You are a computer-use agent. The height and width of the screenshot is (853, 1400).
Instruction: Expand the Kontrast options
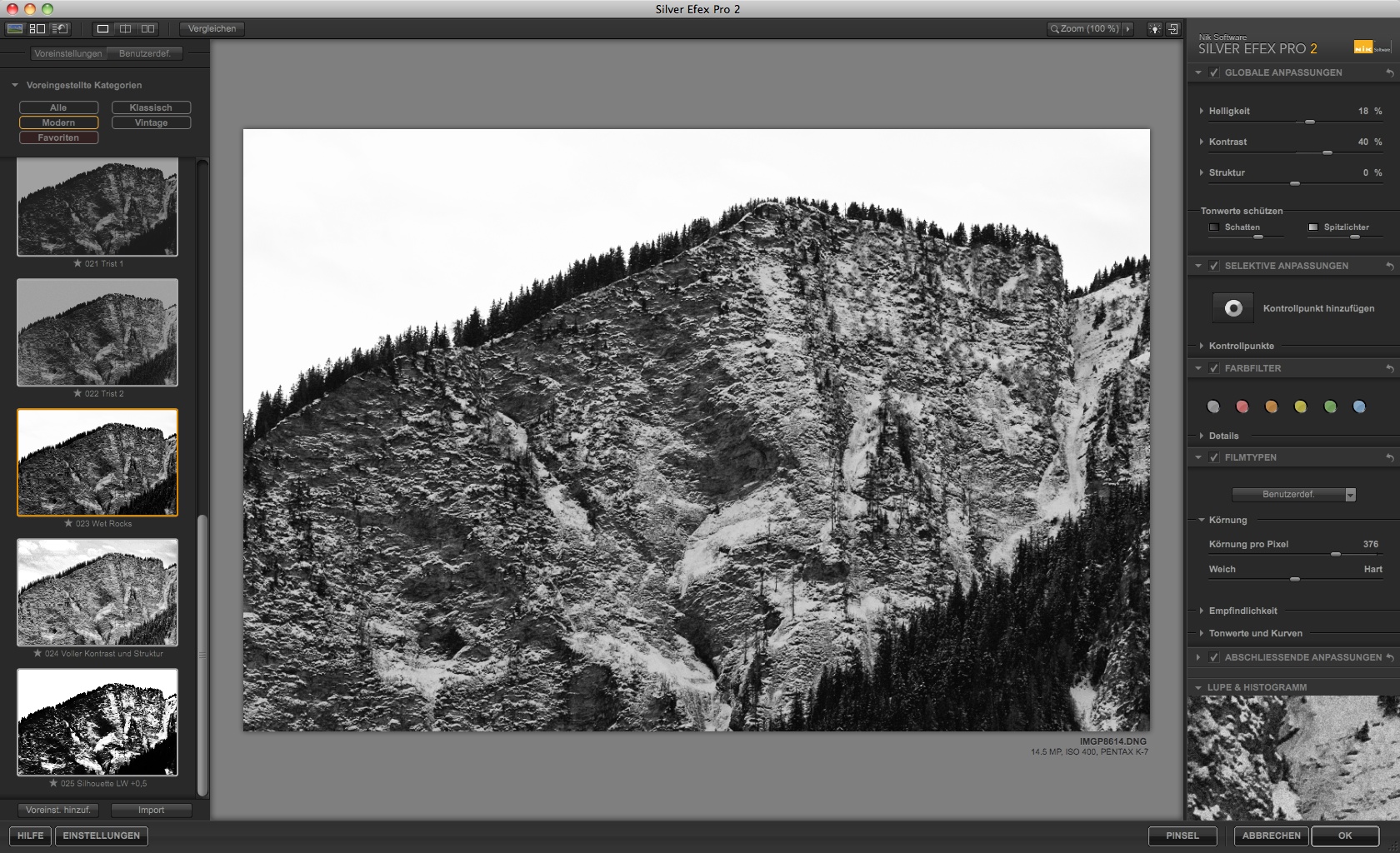[1201, 142]
